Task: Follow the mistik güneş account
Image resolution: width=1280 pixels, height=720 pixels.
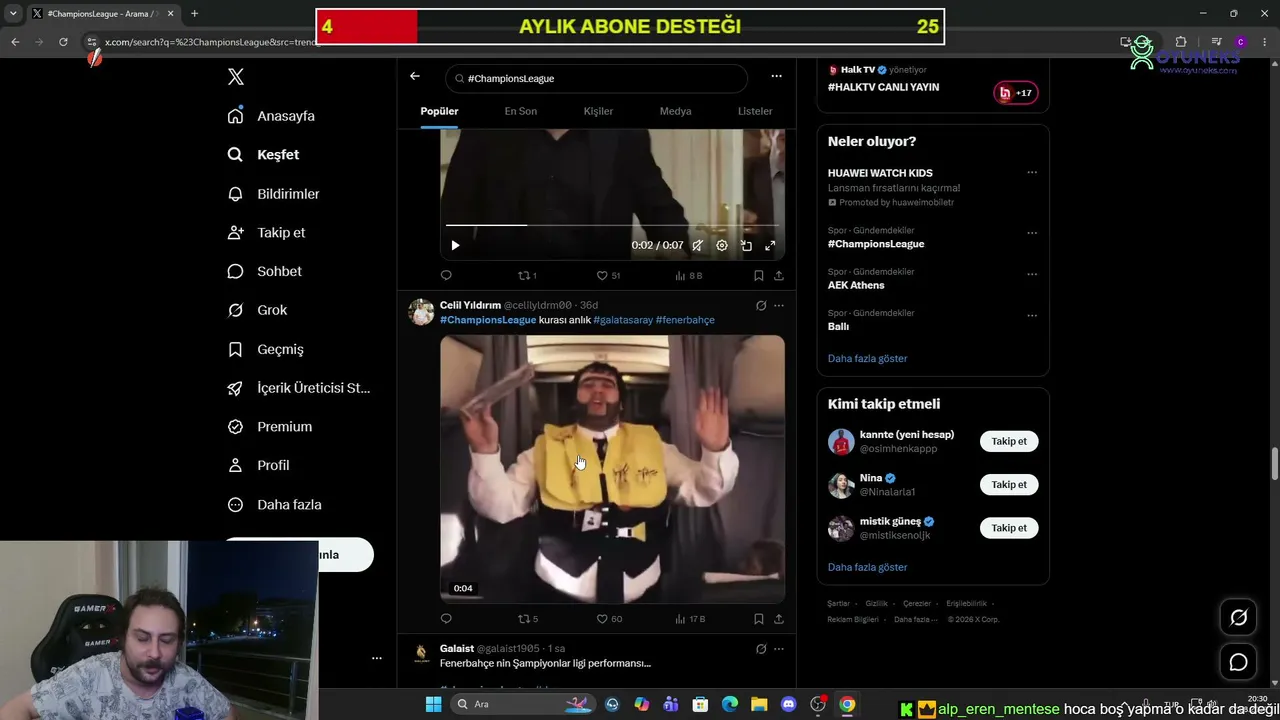Action: tap(1009, 528)
